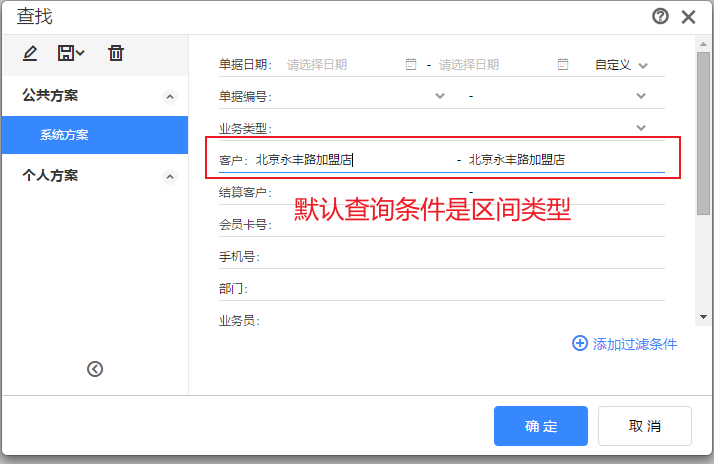Confirm with the 确定 button
Viewport: 714px width, 464px height.
(x=541, y=426)
